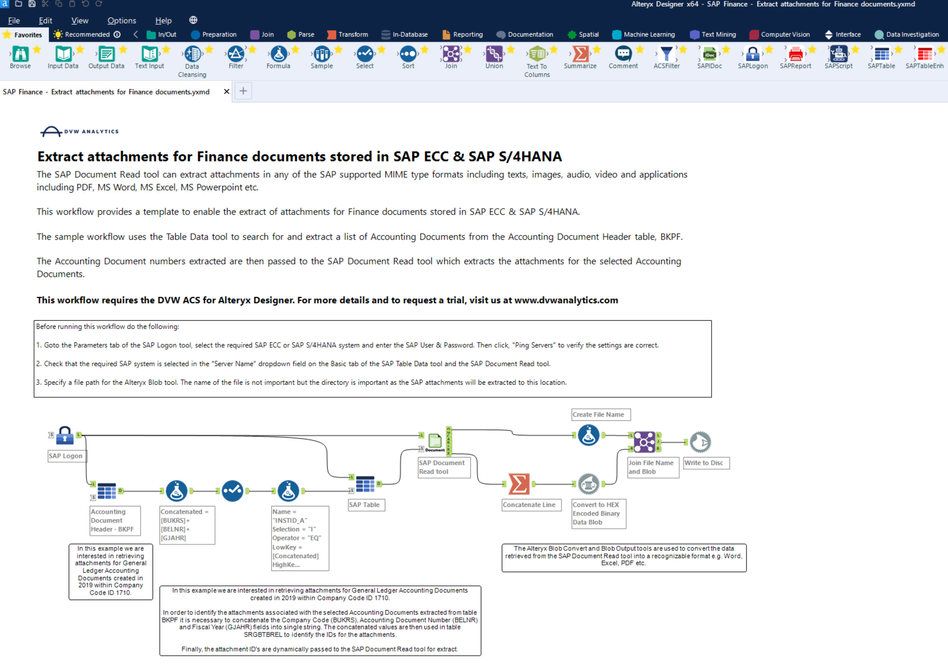Open the Documentation tool category

tap(525, 34)
